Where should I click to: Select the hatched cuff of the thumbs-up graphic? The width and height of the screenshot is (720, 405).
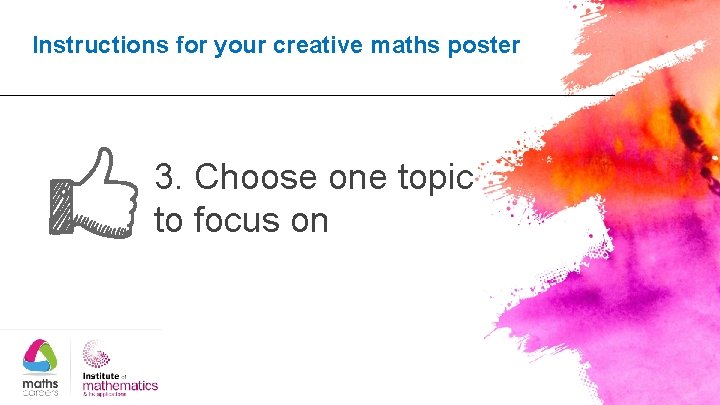(61, 207)
